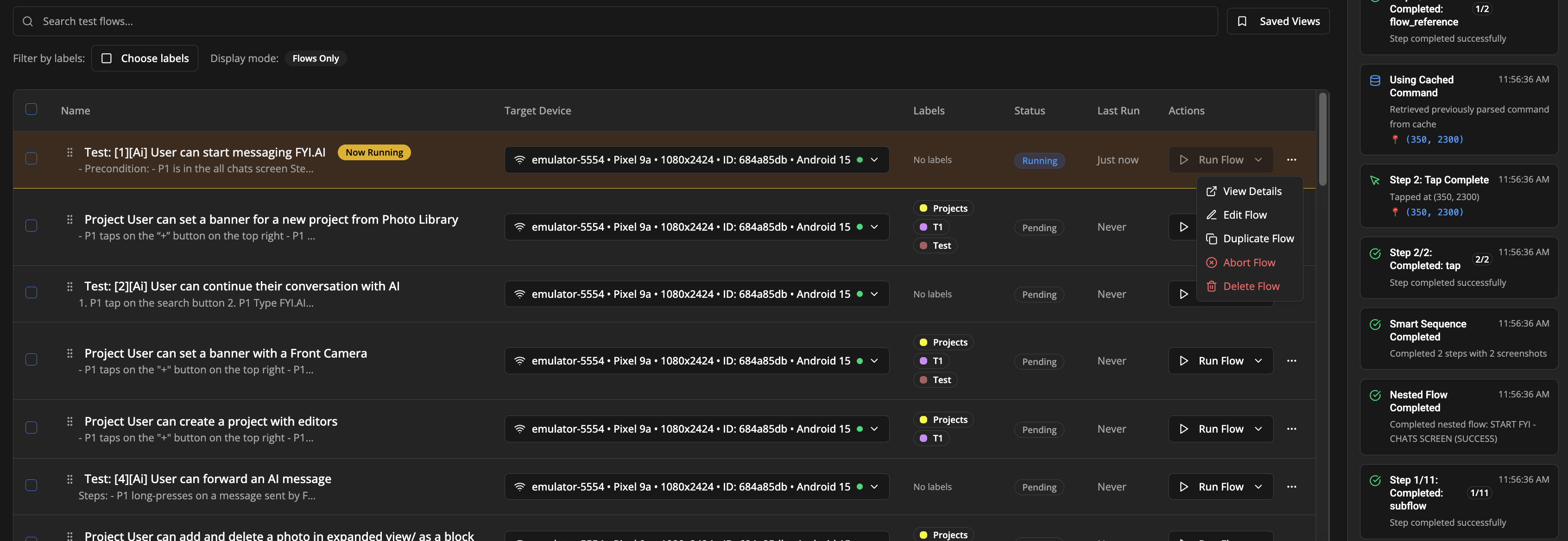Grab drag handle of continue conversation flow
The height and width of the screenshot is (541, 1568).
(x=70, y=286)
